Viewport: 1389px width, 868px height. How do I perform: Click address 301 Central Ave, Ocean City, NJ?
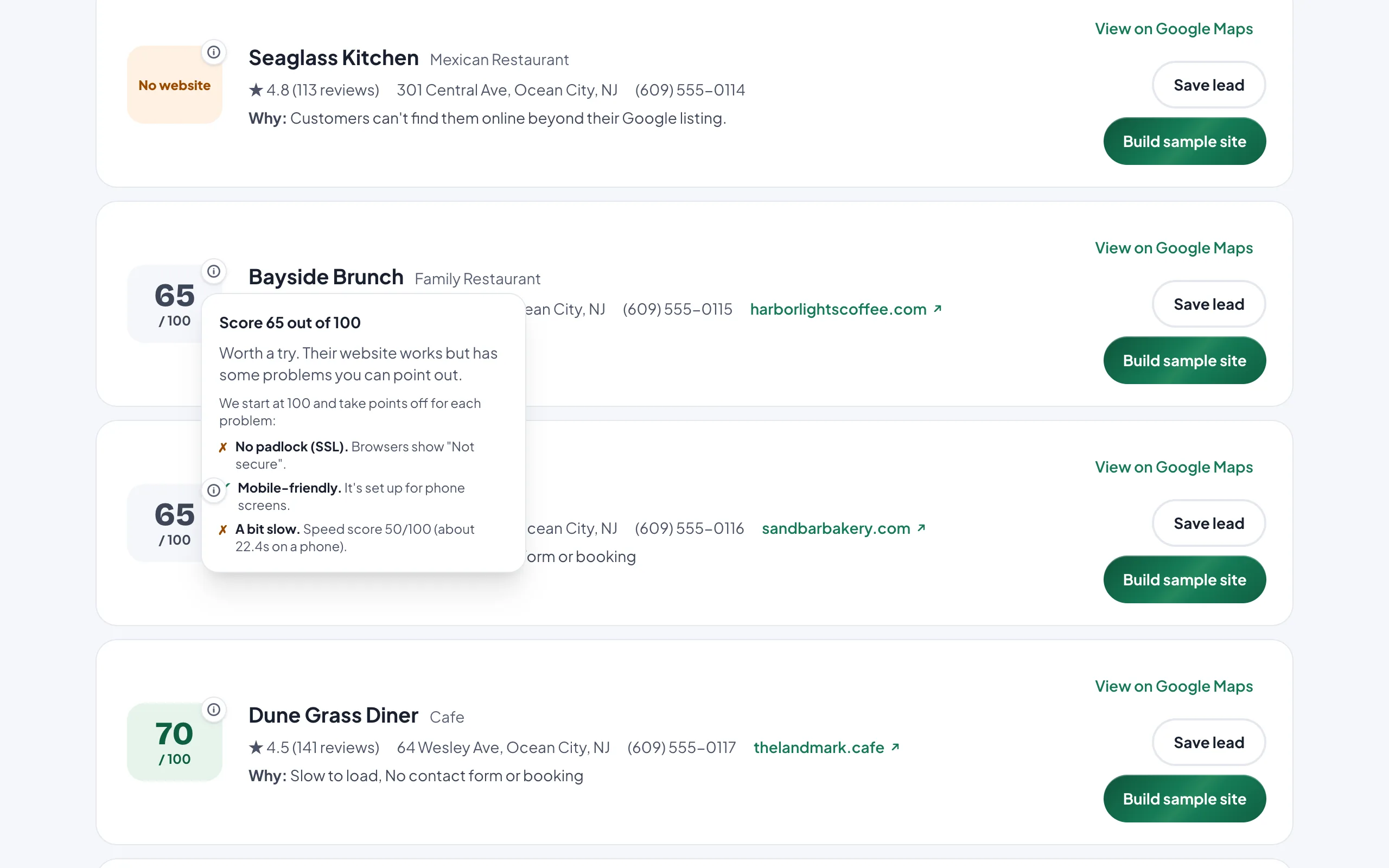[x=507, y=90]
